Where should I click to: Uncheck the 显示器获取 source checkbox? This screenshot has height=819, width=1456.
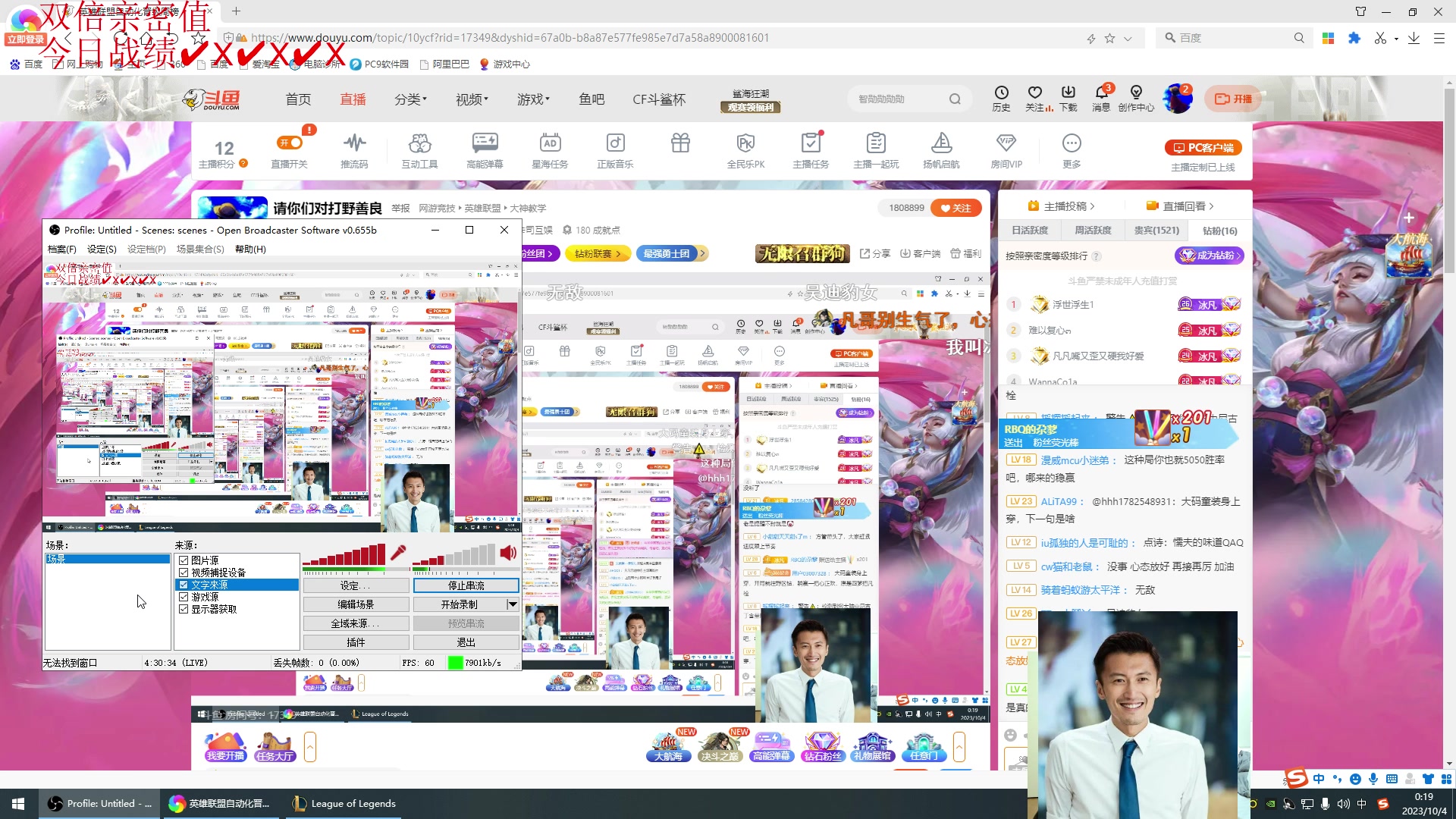(x=184, y=609)
